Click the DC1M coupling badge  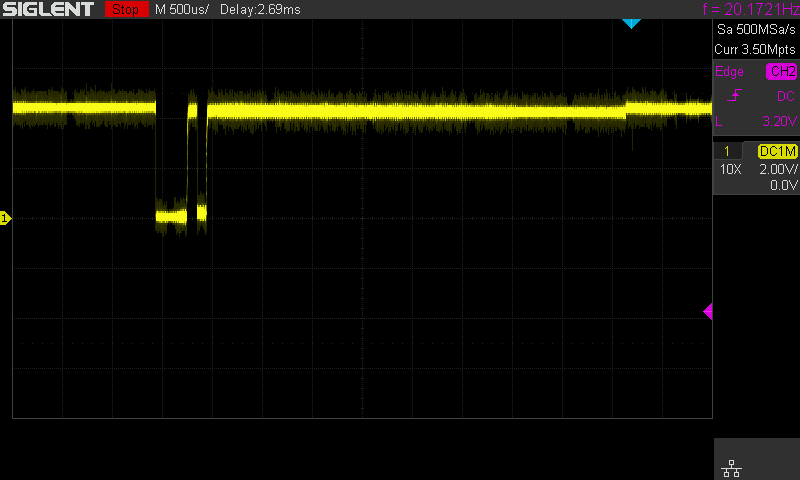(x=777, y=150)
